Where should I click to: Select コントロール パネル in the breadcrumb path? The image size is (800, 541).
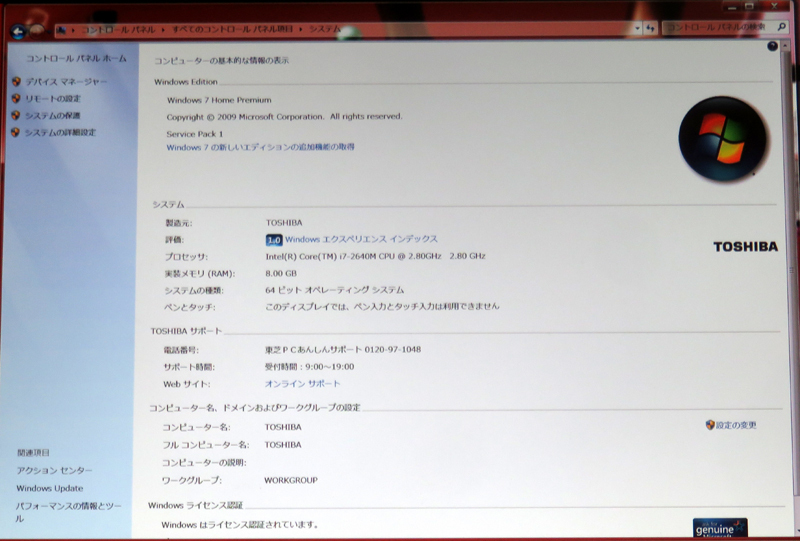[118, 30]
